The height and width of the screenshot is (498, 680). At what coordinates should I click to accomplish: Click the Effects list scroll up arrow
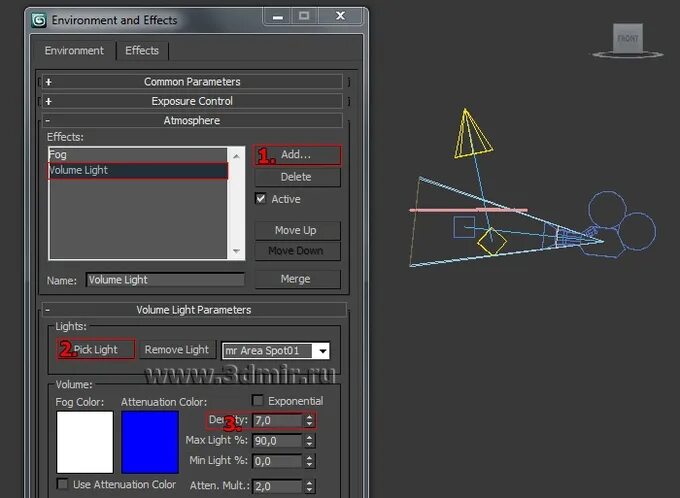(236, 156)
